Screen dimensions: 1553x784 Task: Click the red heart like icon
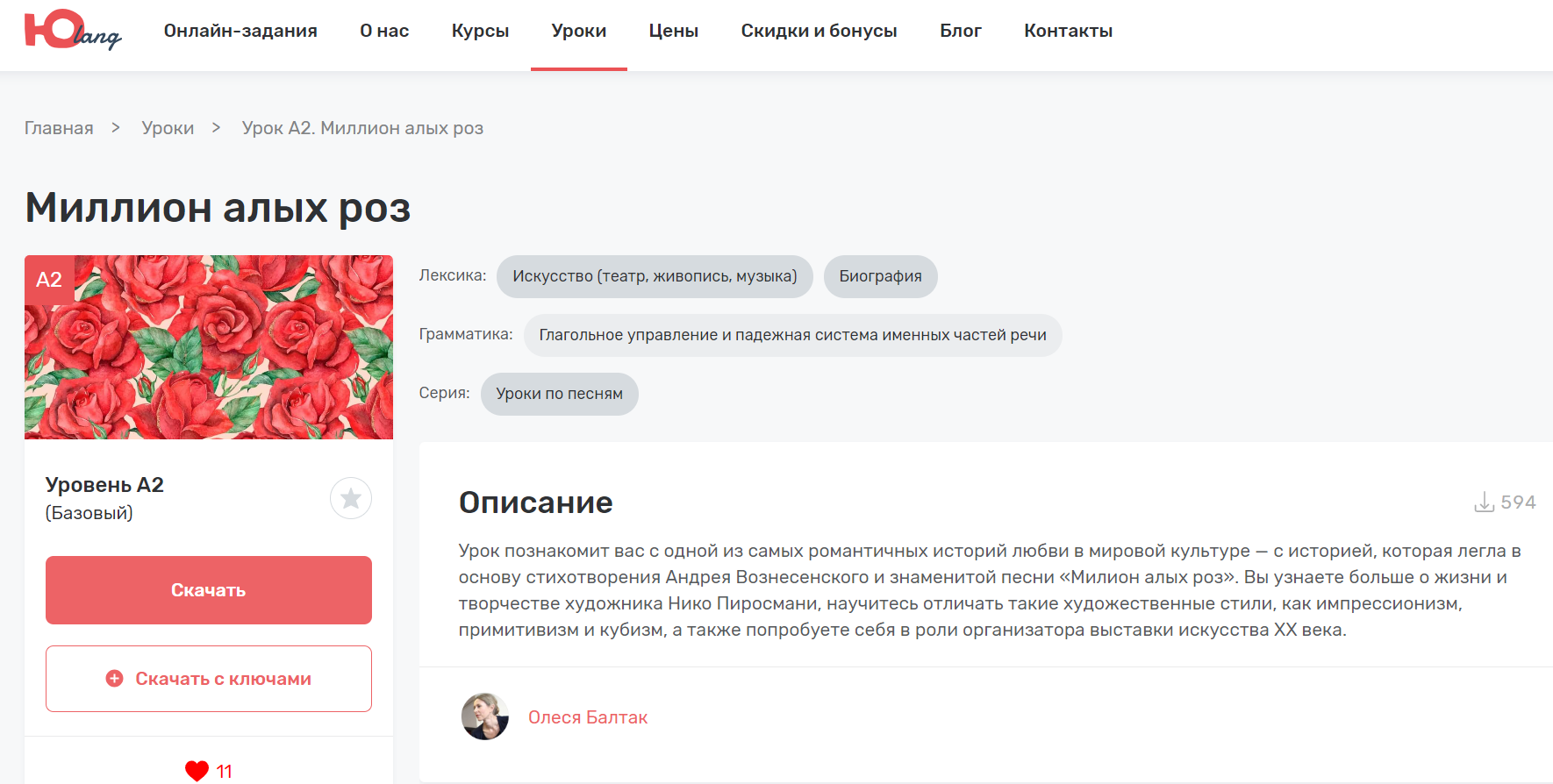coord(197,771)
